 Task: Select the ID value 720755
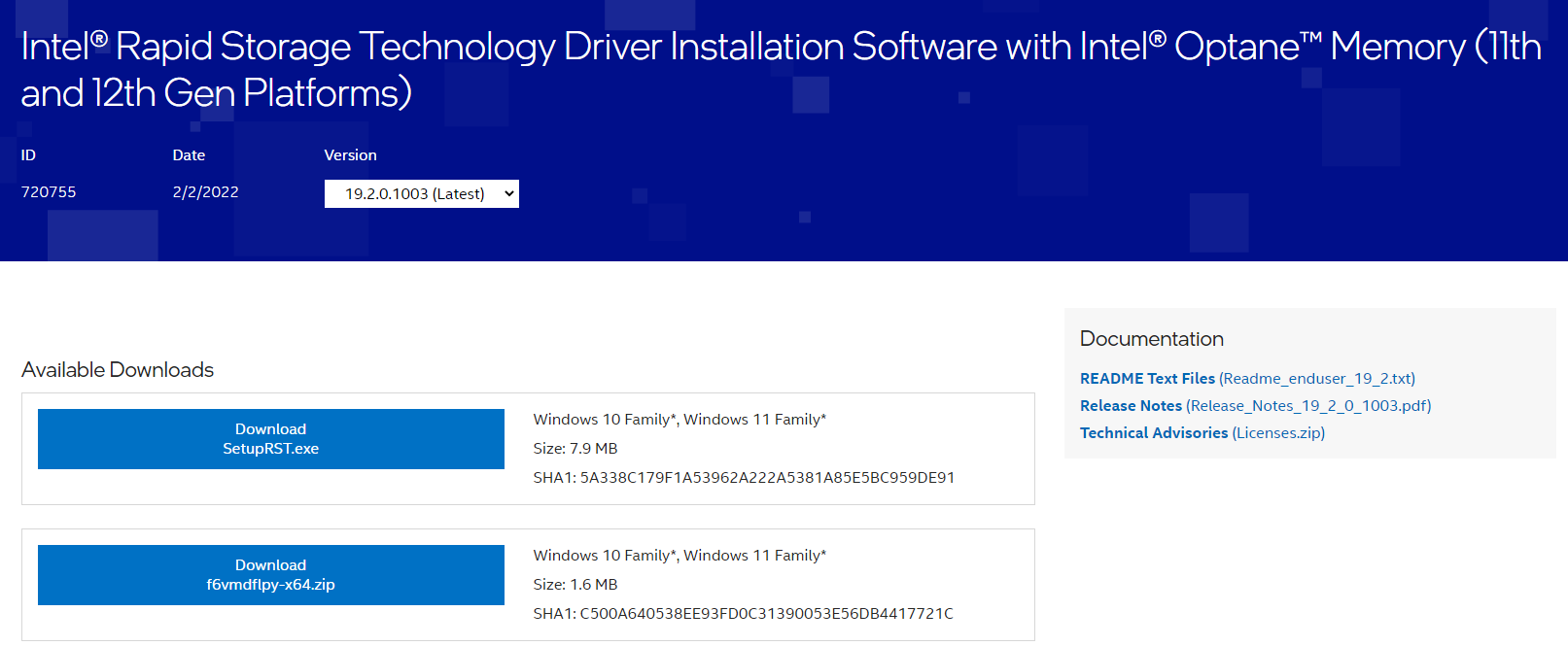pos(49,192)
